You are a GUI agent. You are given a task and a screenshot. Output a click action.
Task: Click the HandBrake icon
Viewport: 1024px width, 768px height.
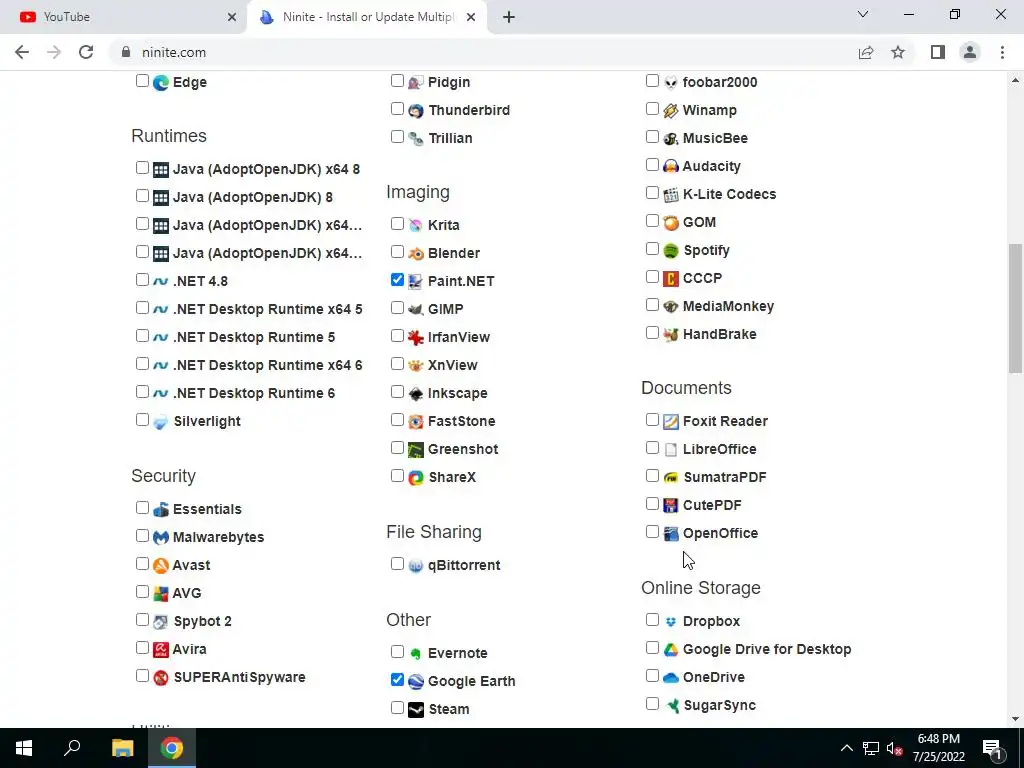[671, 334]
